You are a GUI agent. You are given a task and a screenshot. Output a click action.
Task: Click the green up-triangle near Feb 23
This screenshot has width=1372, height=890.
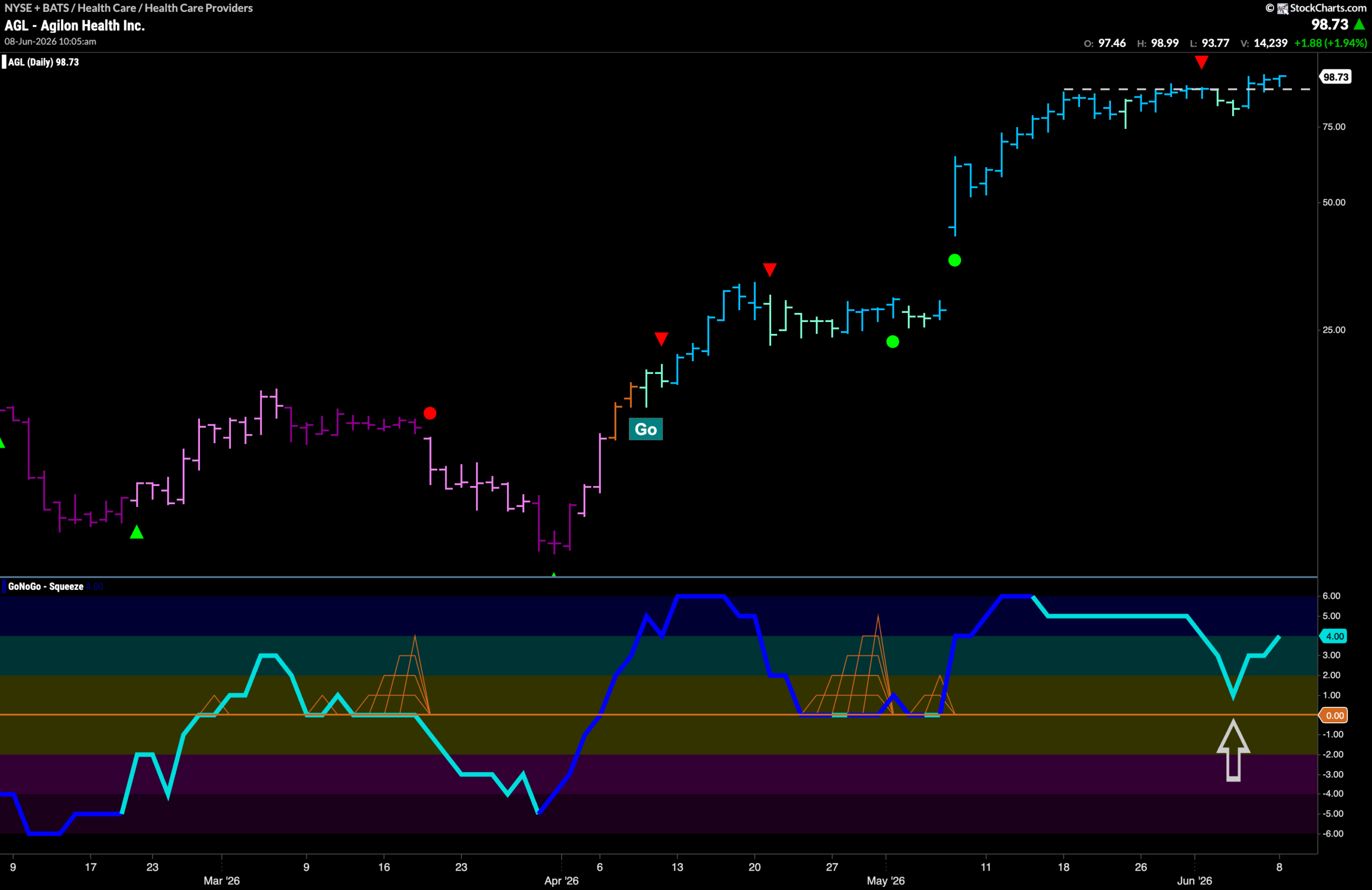[x=137, y=532]
